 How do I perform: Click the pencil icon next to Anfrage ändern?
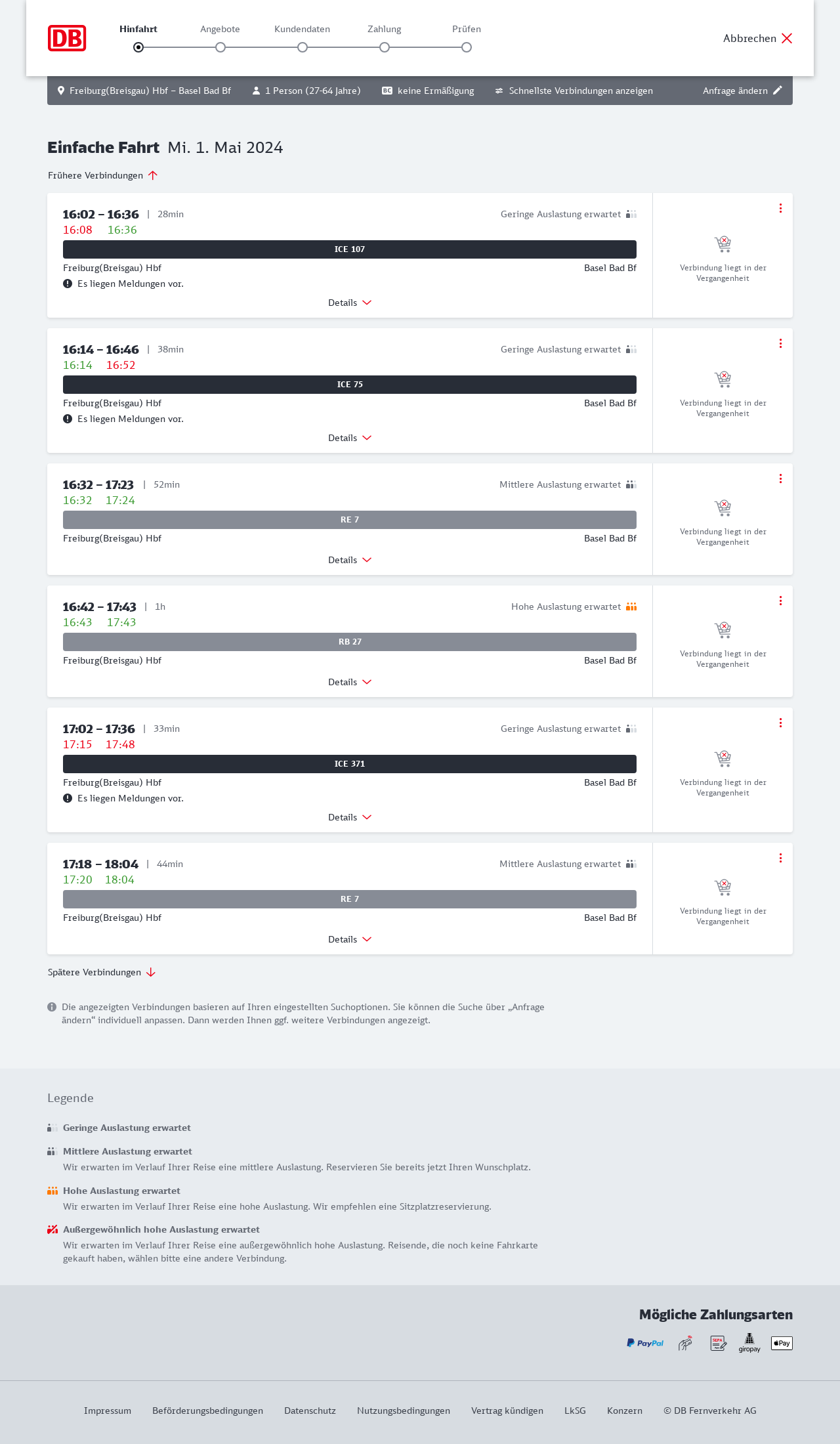tap(778, 91)
